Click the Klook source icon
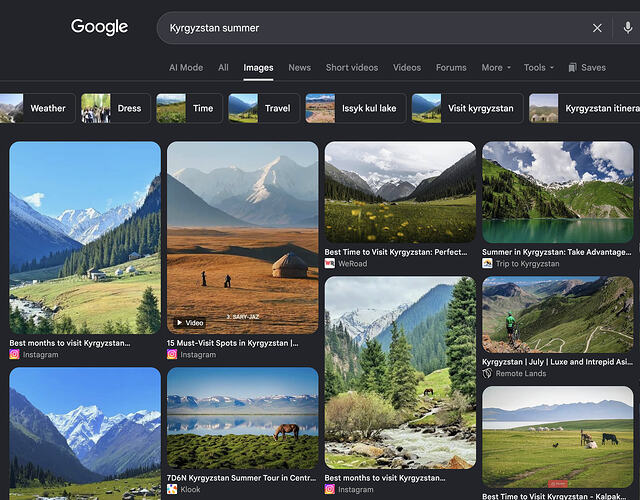The image size is (640, 500). [x=172, y=489]
